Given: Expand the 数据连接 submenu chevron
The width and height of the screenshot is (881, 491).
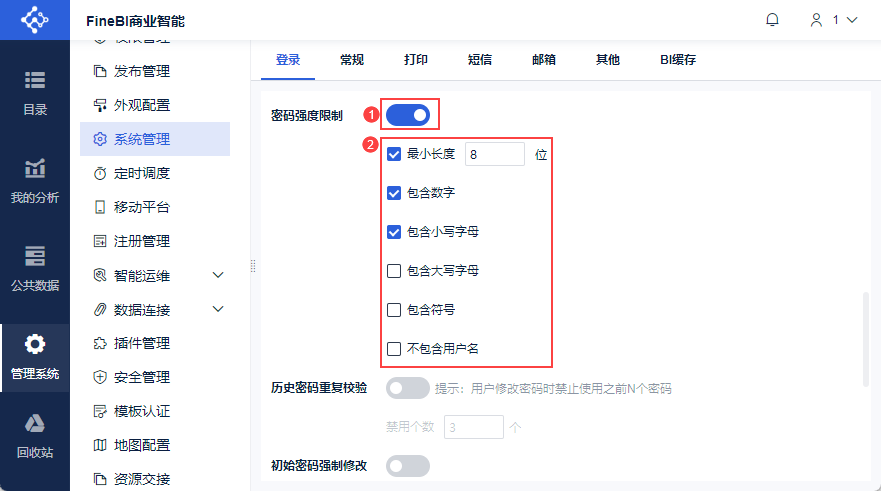Looking at the screenshot, I should [219, 309].
